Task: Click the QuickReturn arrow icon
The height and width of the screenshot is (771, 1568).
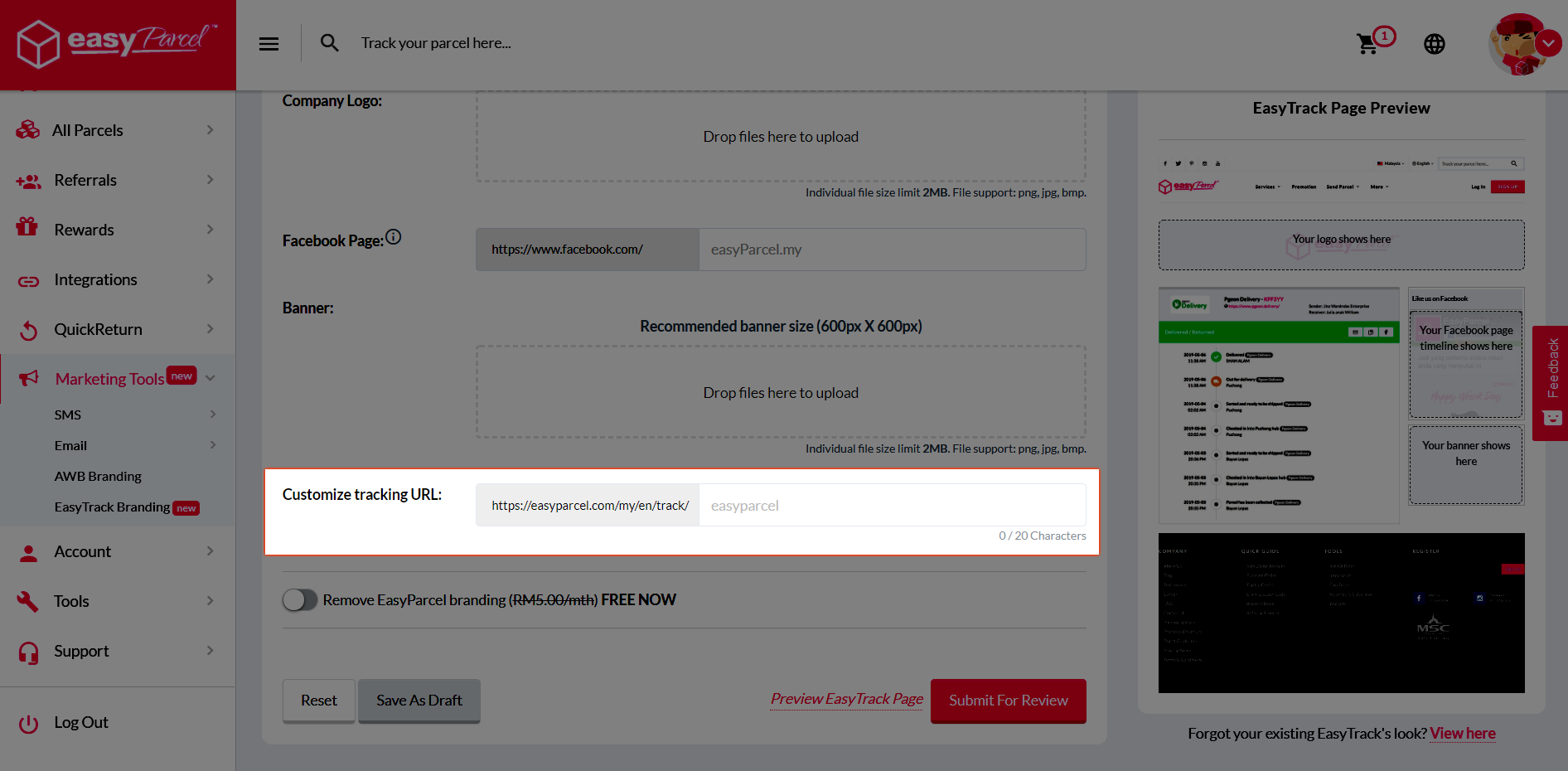Action: (x=28, y=330)
